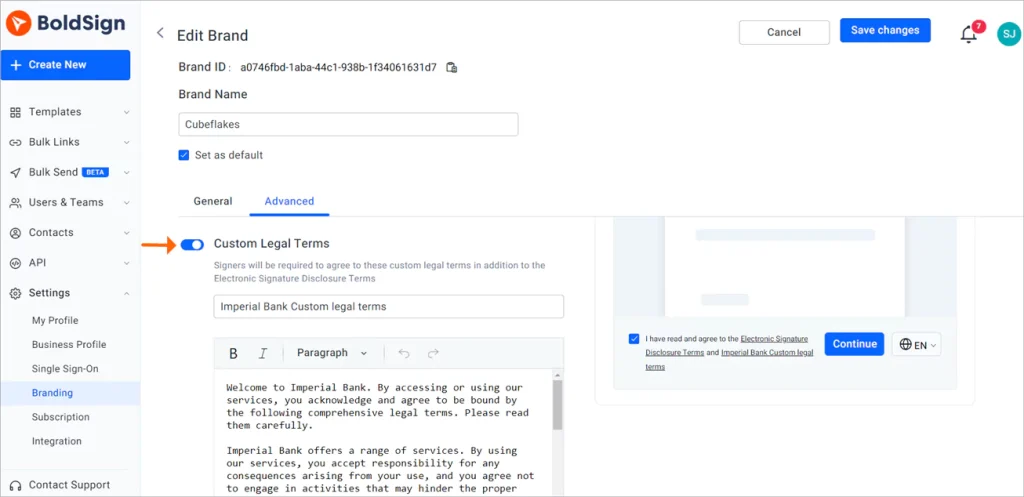Open Single Sign-On settings
This screenshot has width=1024, height=497.
tap(65, 369)
